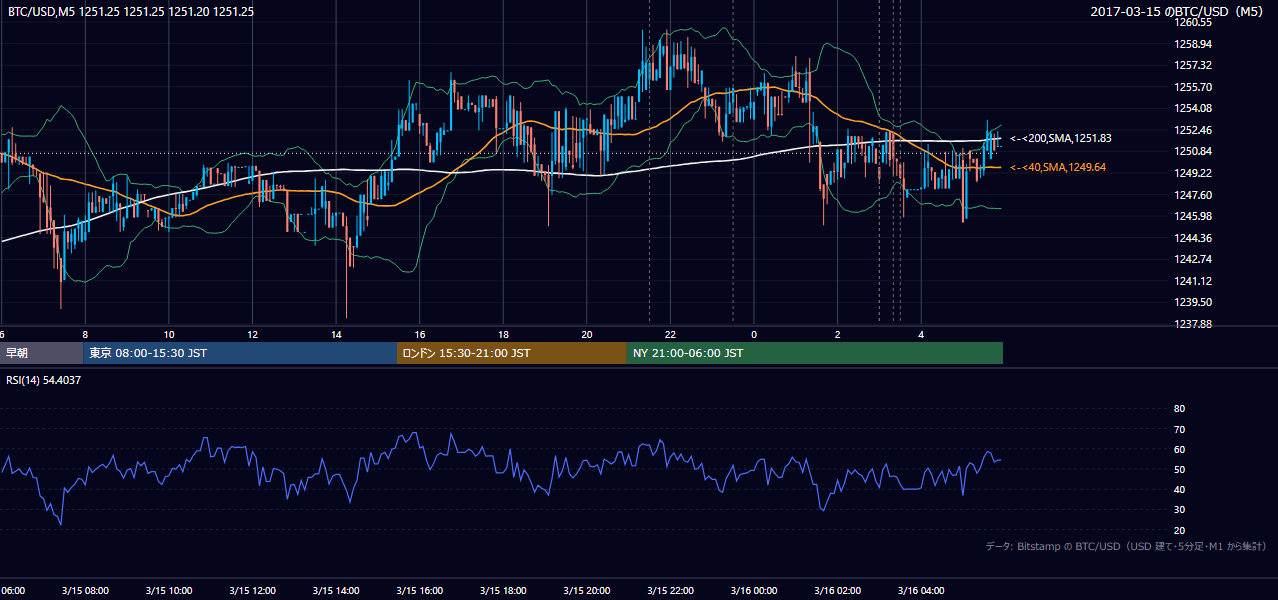Screen dimensions: 1278x600
Task: Click the 2017-03-15 chart title
Action: coord(1176,12)
